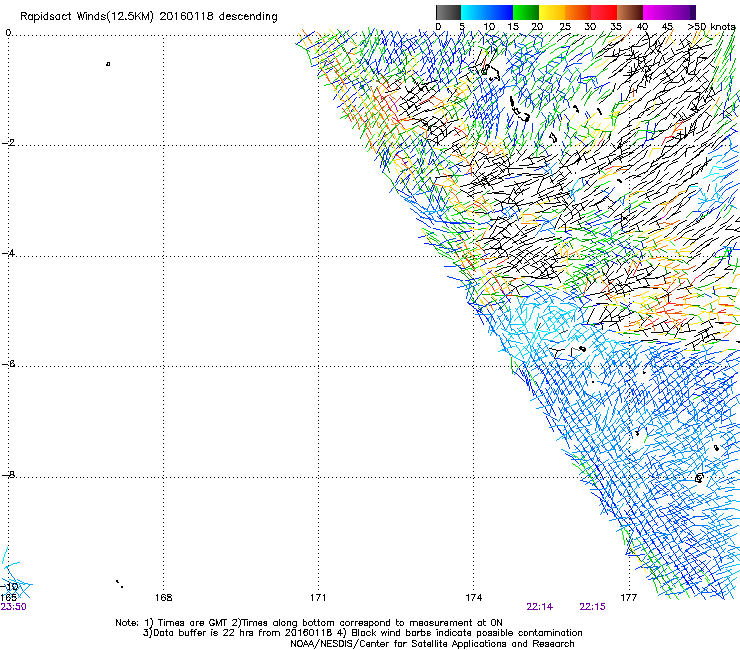The width and height of the screenshot is (740, 650).
Task: Click the '>50 knots' legend label
Action: (711, 27)
